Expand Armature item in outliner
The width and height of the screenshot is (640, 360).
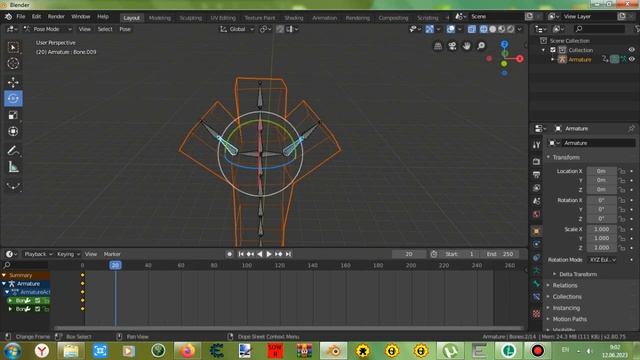coord(553,59)
